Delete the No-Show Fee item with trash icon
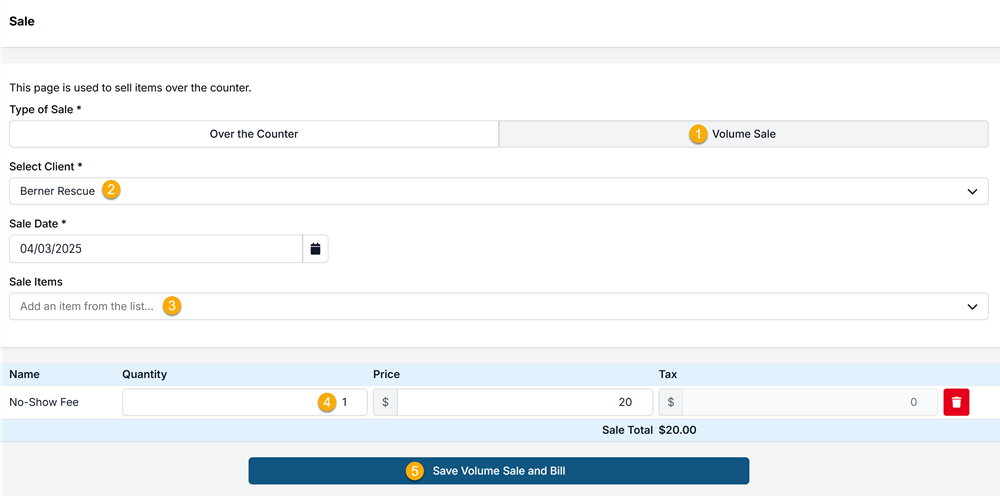Image resolution: width=1000 pixels, height=496 pixels. click(956, 402)
